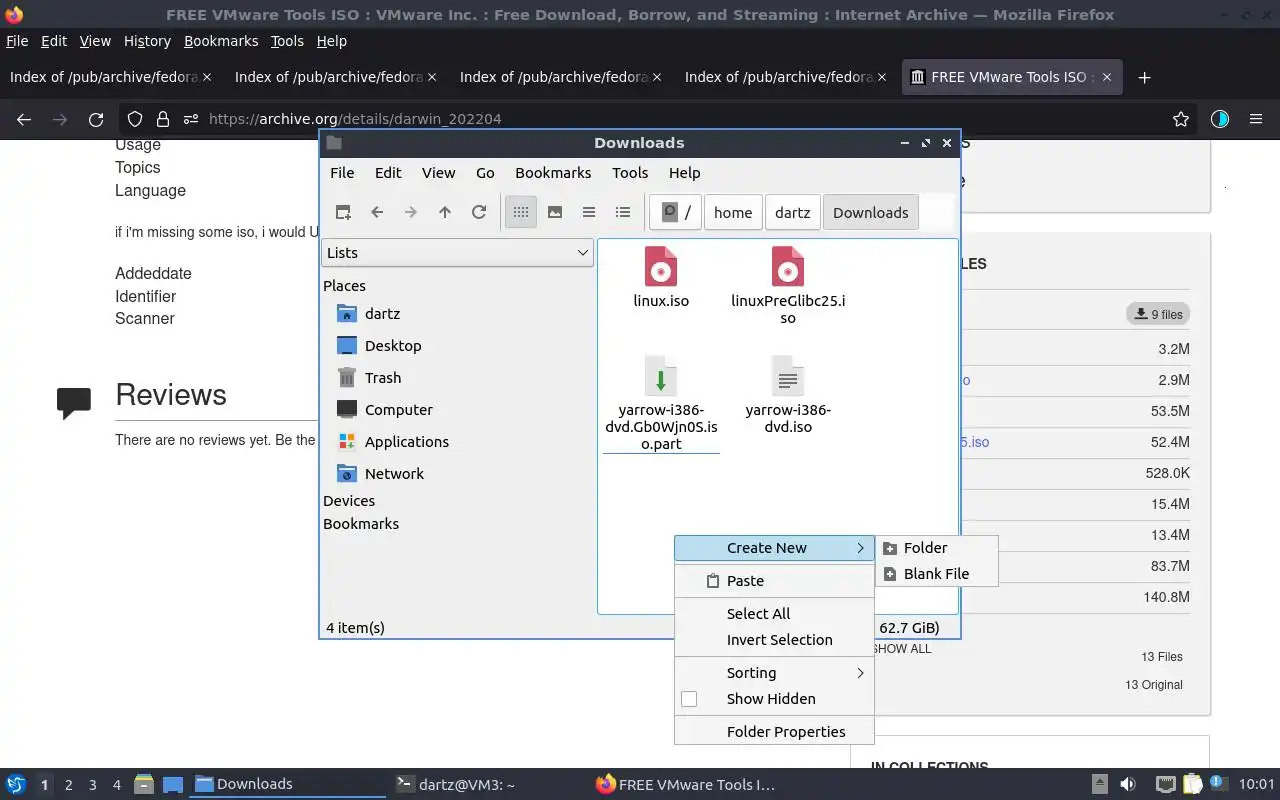Open file manager Help menu
The width and height of the screenshot is (1280, 800).
pyautogui.click(x=685, y=173)
